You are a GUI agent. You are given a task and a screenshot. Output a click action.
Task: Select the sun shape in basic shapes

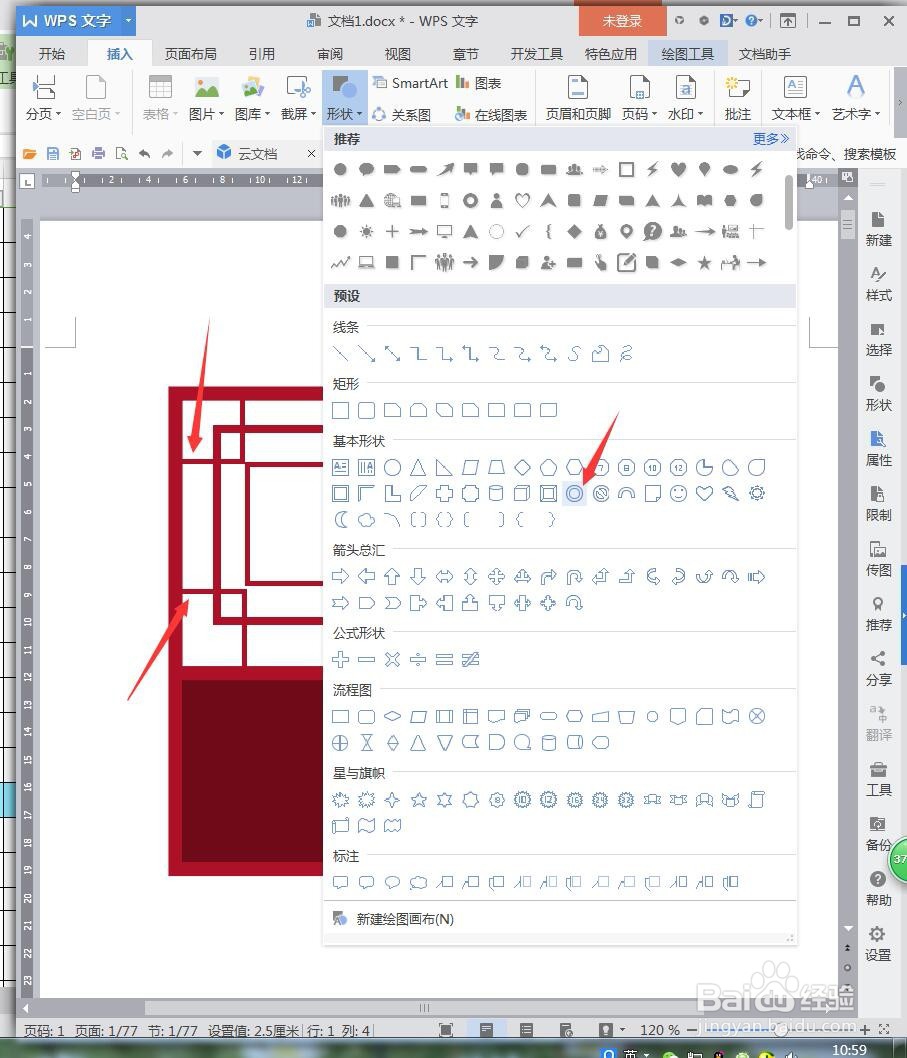[x=757, y=493]
